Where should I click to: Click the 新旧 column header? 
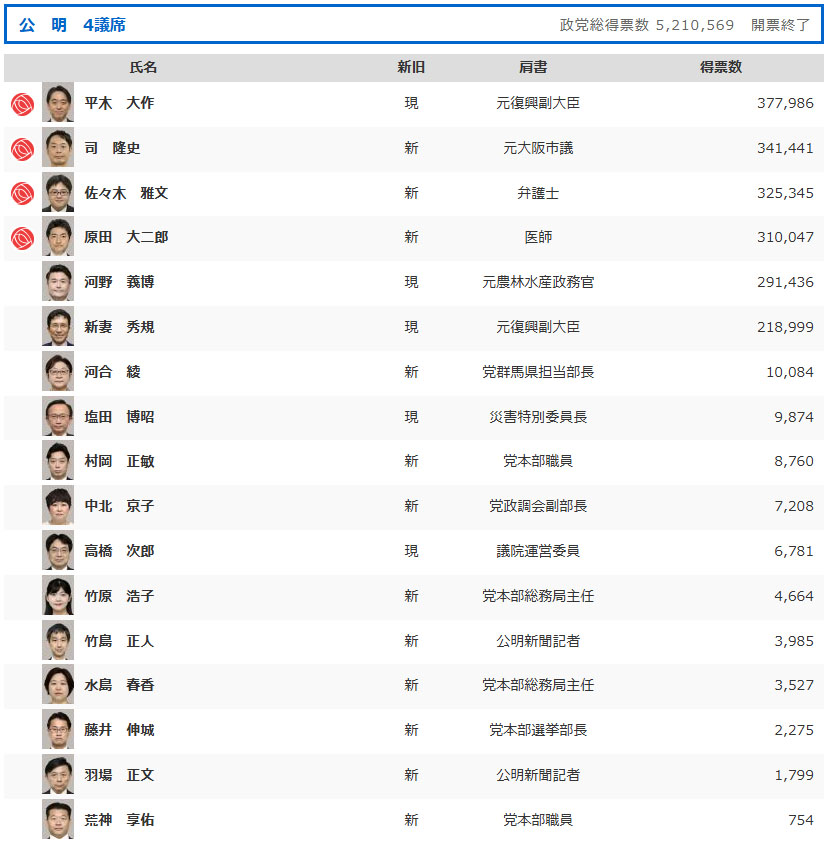tap(411, 67)
